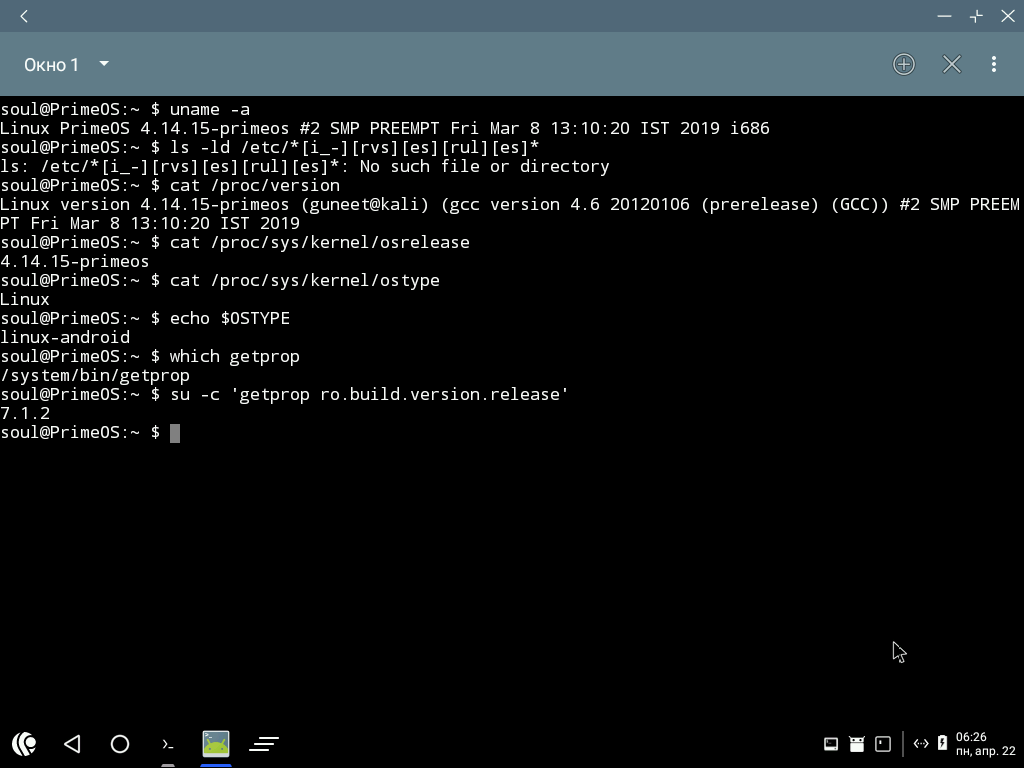Click on the 'uname -a' command line

pos(125,109)
